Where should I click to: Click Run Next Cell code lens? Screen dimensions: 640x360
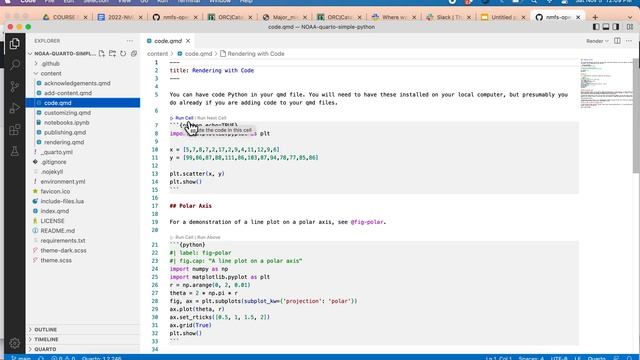point(211,118)
